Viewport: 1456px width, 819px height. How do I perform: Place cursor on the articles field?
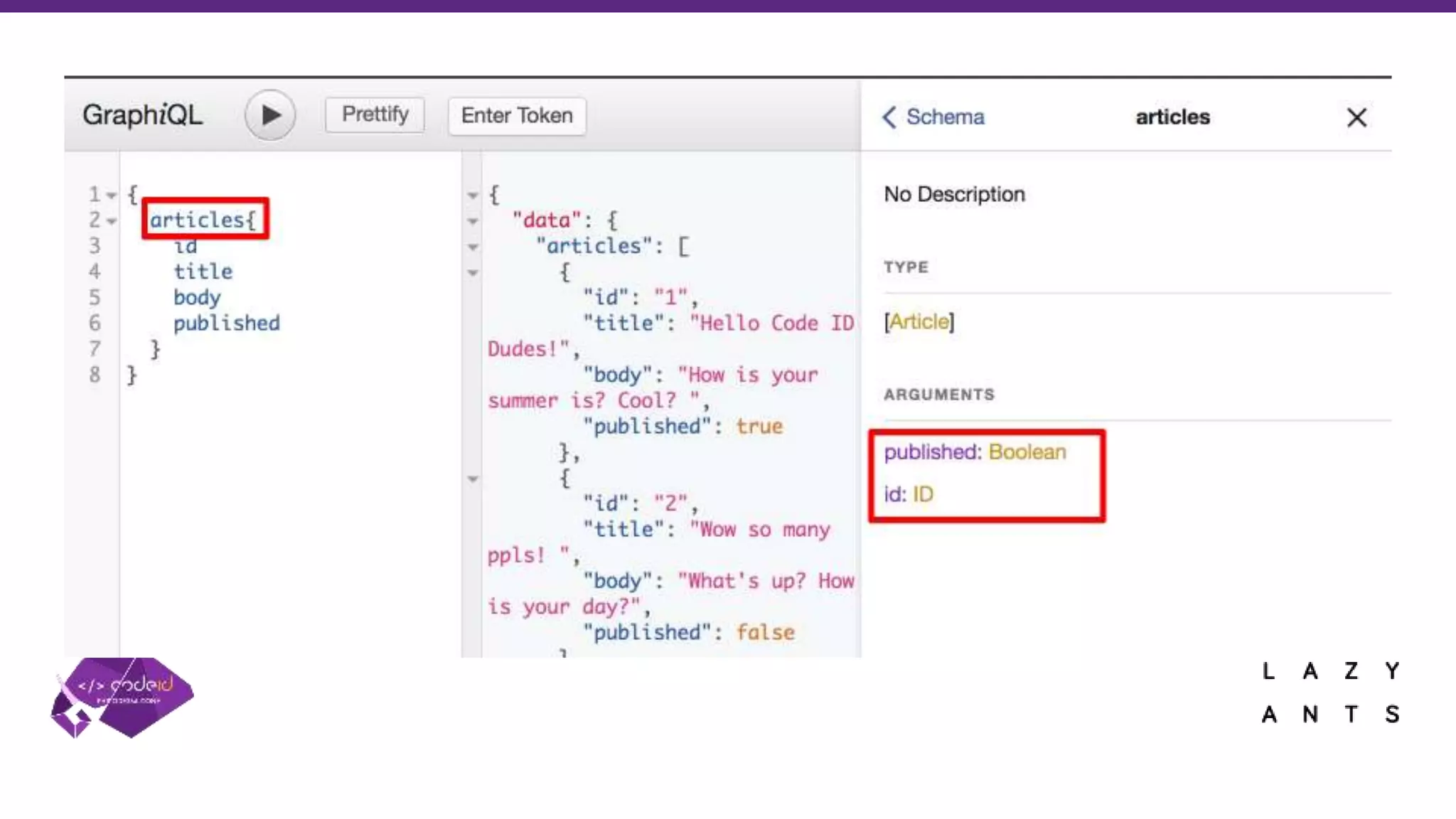point(197,220)
